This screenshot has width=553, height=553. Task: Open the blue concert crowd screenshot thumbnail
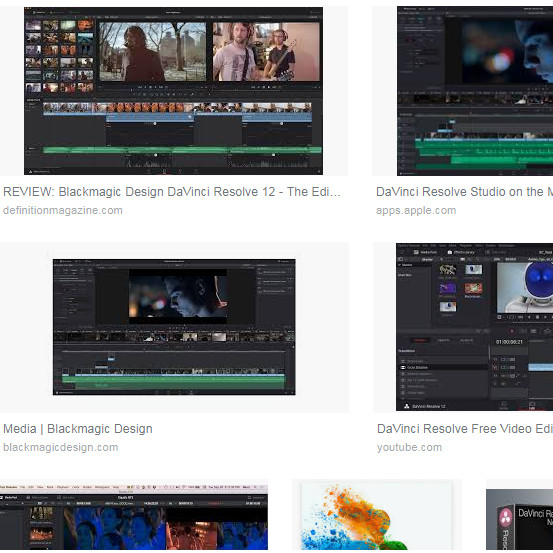click(134, 516)
